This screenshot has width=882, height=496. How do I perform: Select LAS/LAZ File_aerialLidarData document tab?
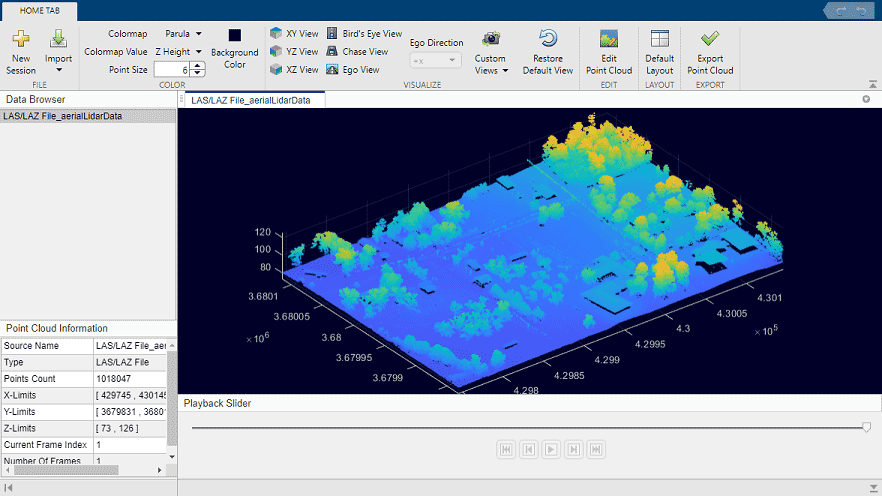252,100
